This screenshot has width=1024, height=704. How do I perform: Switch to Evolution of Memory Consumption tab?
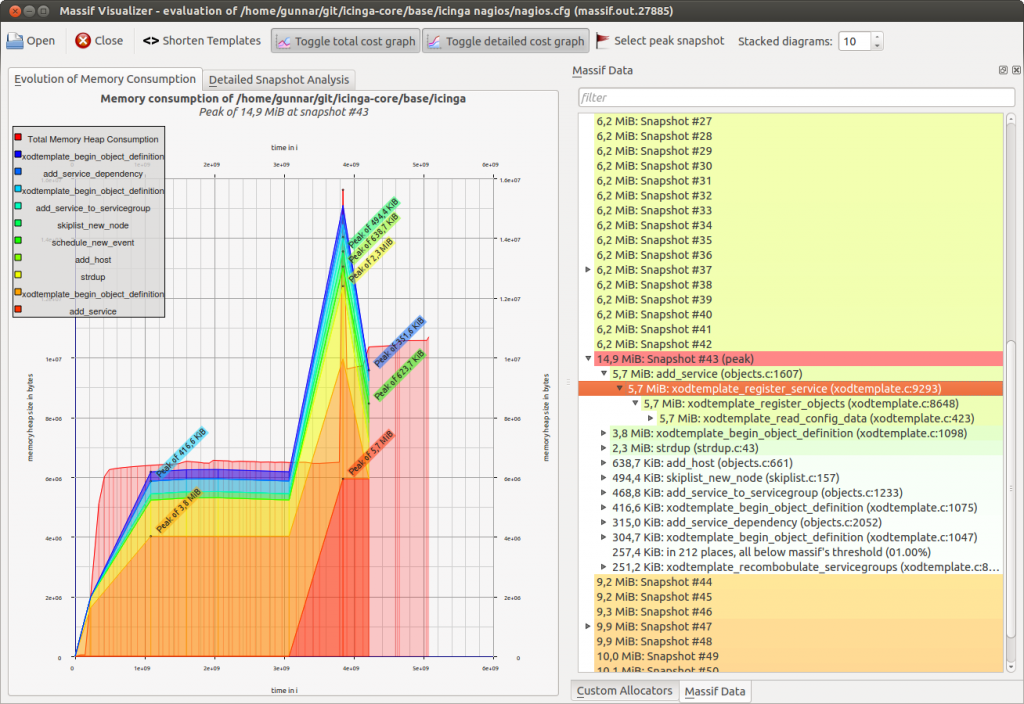105,79
